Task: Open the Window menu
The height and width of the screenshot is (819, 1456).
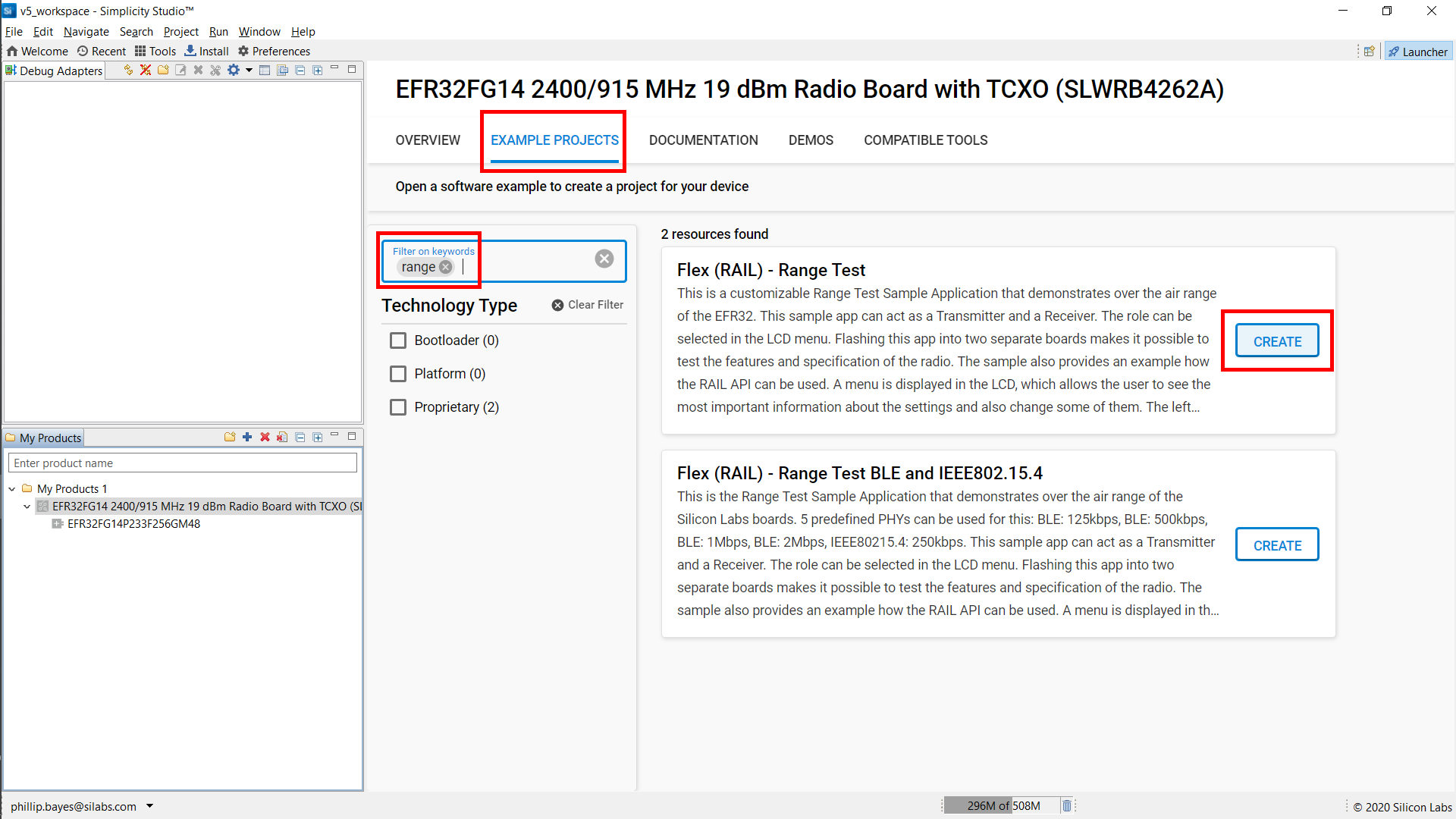Action: (x=259, y=32)
